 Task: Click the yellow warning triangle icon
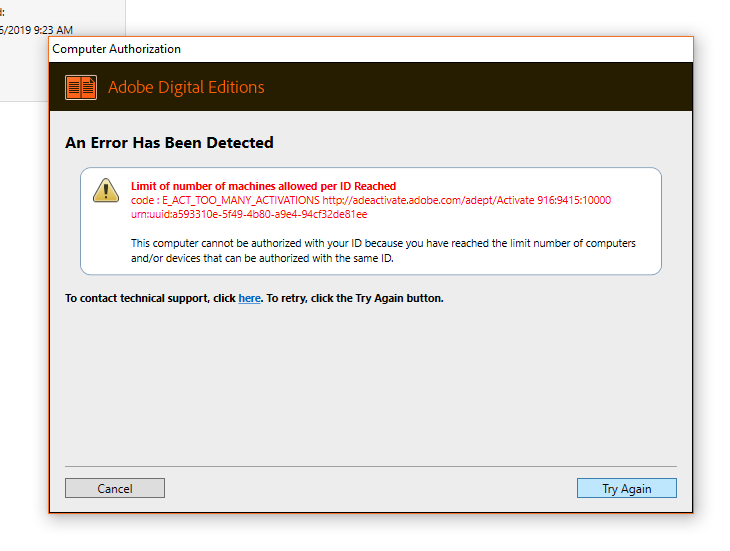[106, 190]
